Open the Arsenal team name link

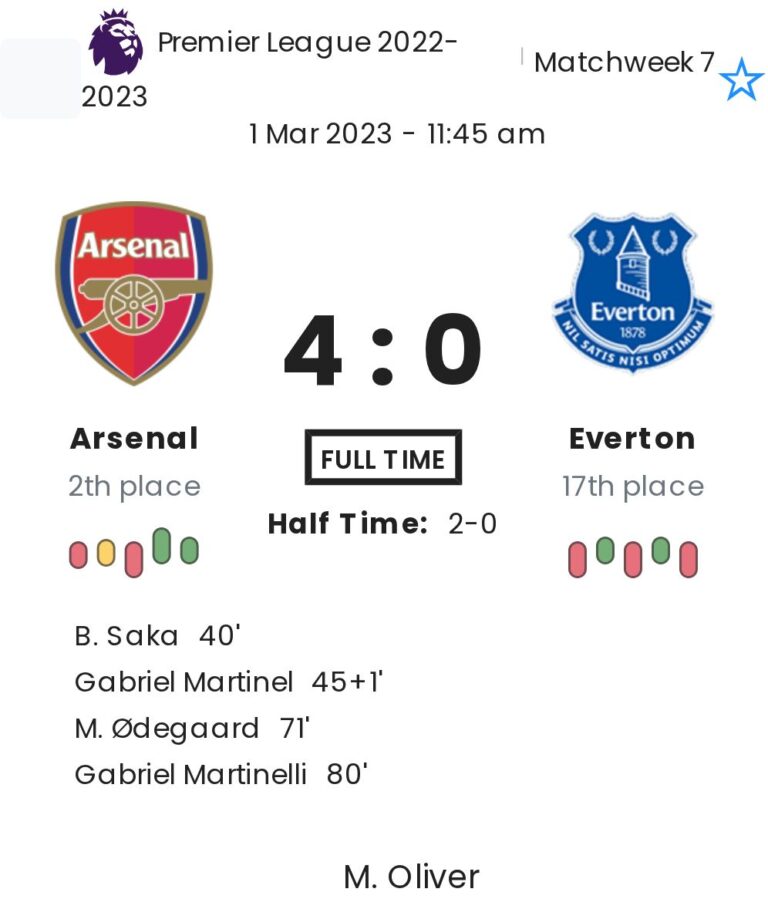[x=134, y=438]
